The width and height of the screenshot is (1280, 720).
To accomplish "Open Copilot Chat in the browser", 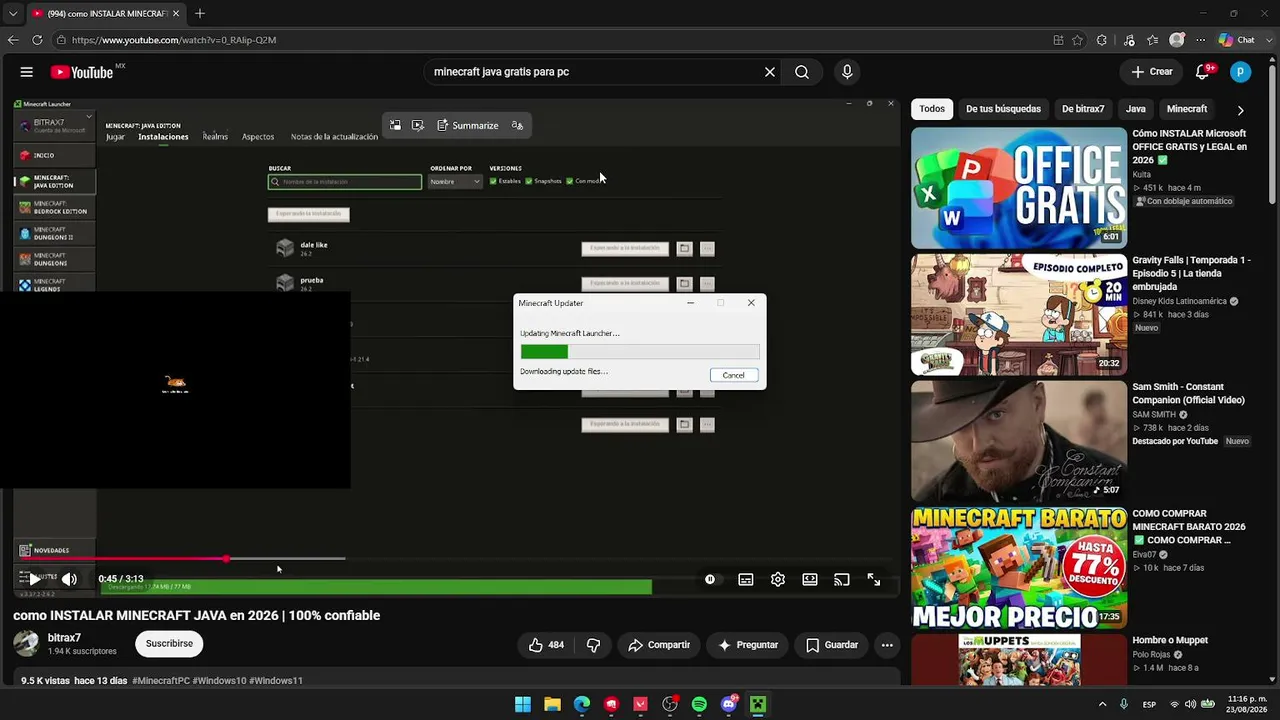I will tap(1236, 40).
